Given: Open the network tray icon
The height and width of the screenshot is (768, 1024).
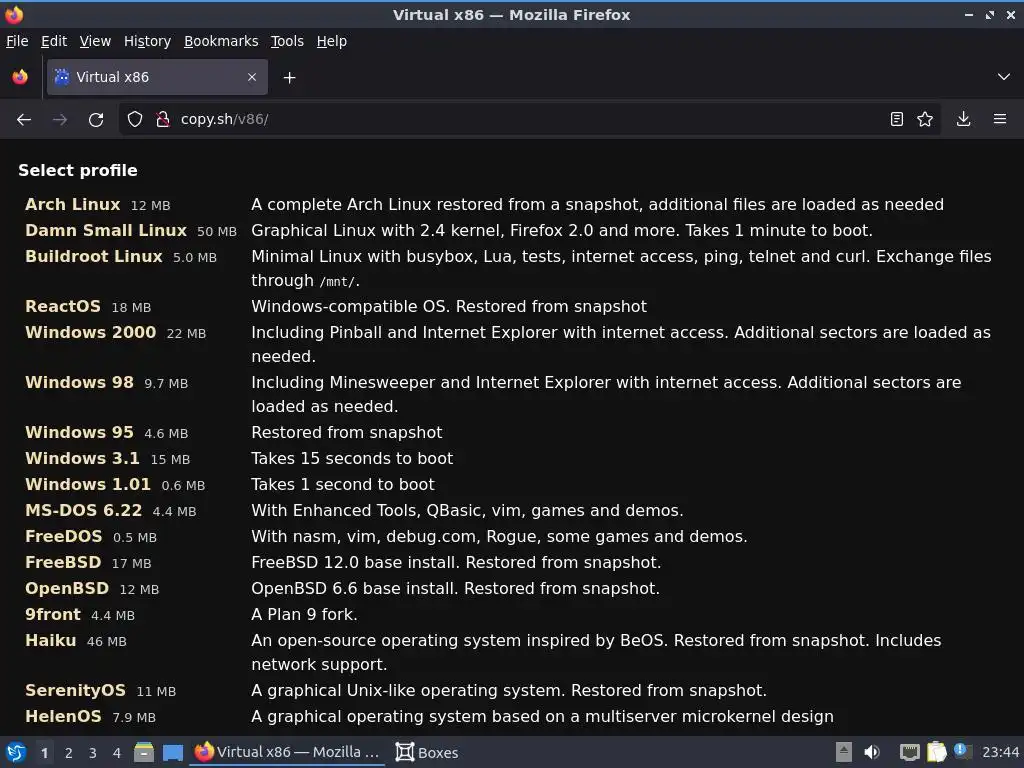Looking at the screenshot, I should (x=909, y=752).
